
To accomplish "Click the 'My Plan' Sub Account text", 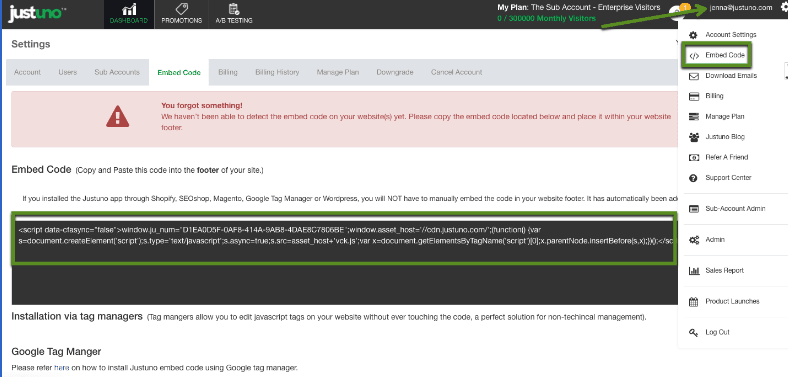I will (x=578, y=8).
